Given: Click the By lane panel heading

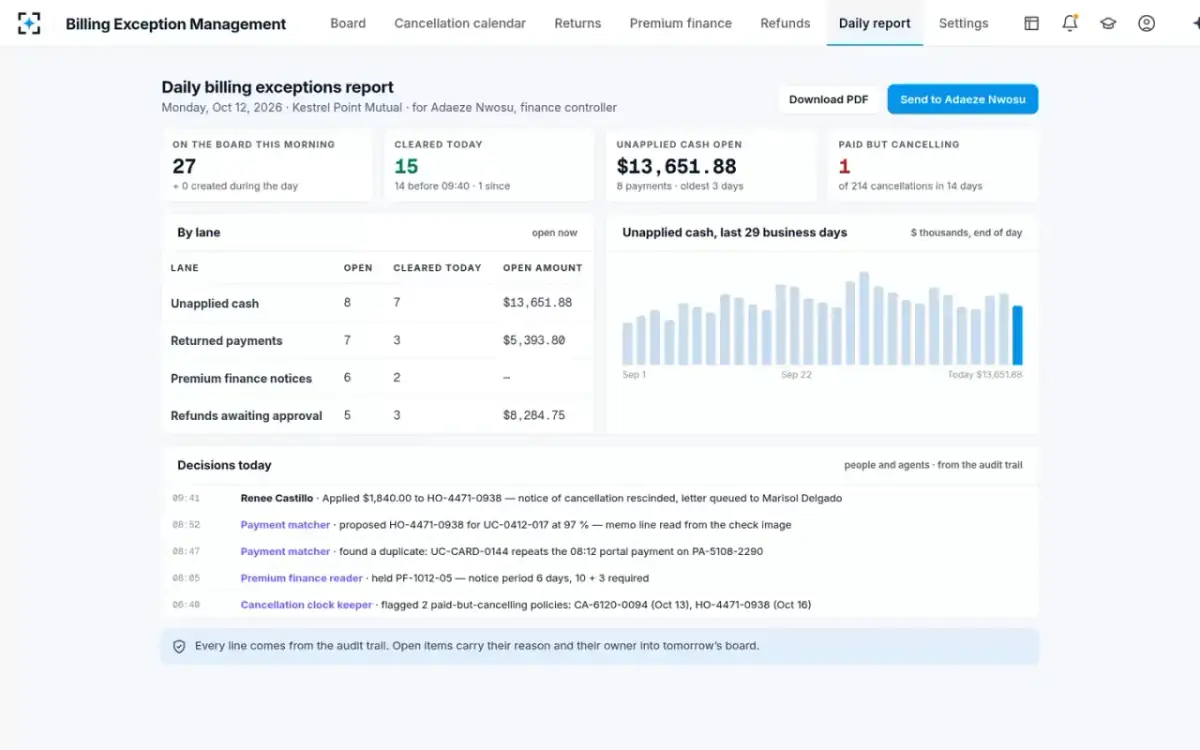Looking at the screenshot, I should (199, 232).
